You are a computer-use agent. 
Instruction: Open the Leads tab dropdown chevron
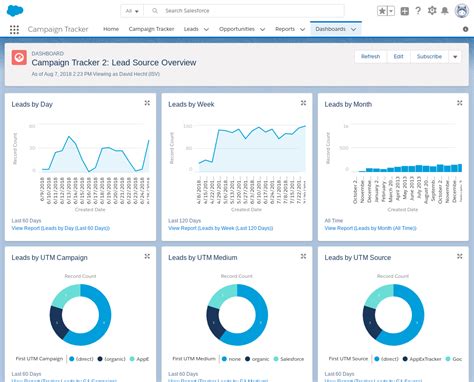pos(206,29)
